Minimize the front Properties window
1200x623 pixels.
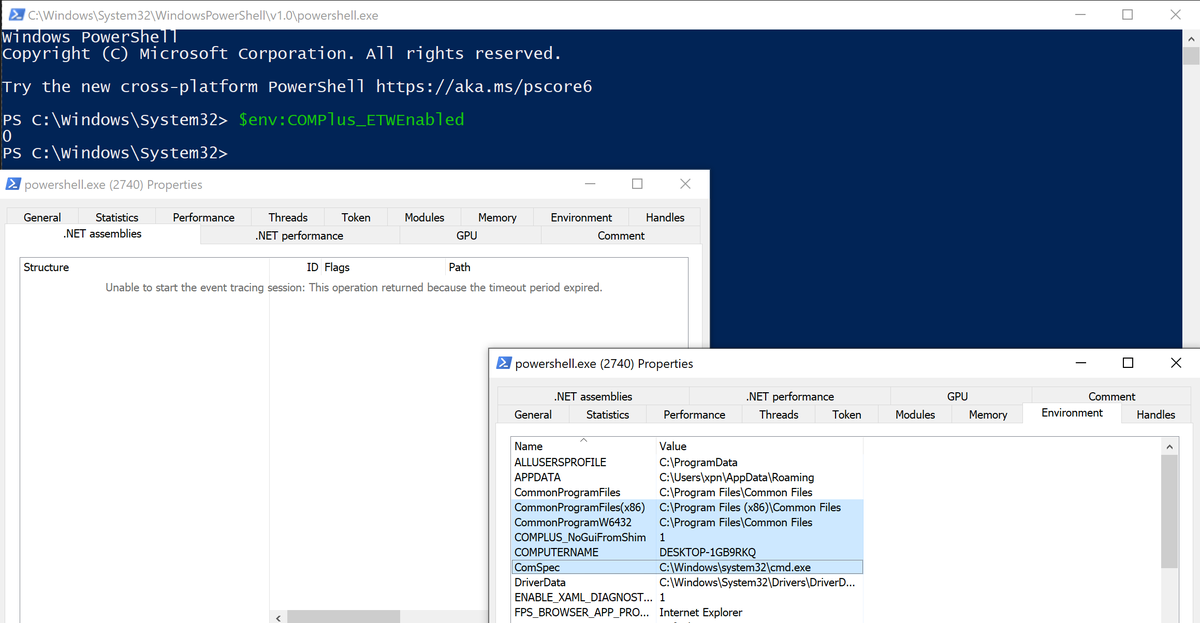coord(1081,363)
